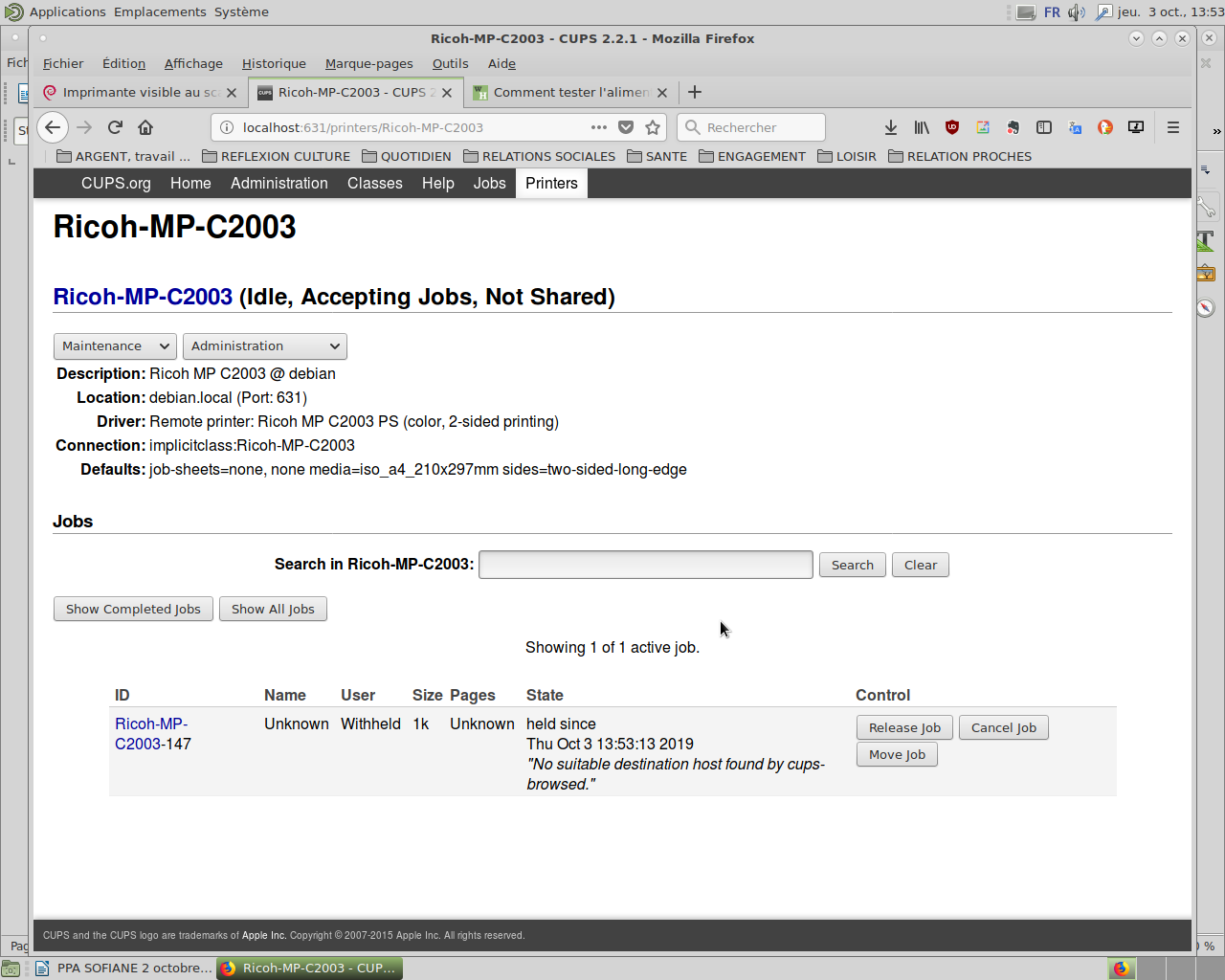The width and height of the screenshot is (1225, 980).
Task: Open the screenshot extension in toolbar
Action: (x=1136, y=127)
